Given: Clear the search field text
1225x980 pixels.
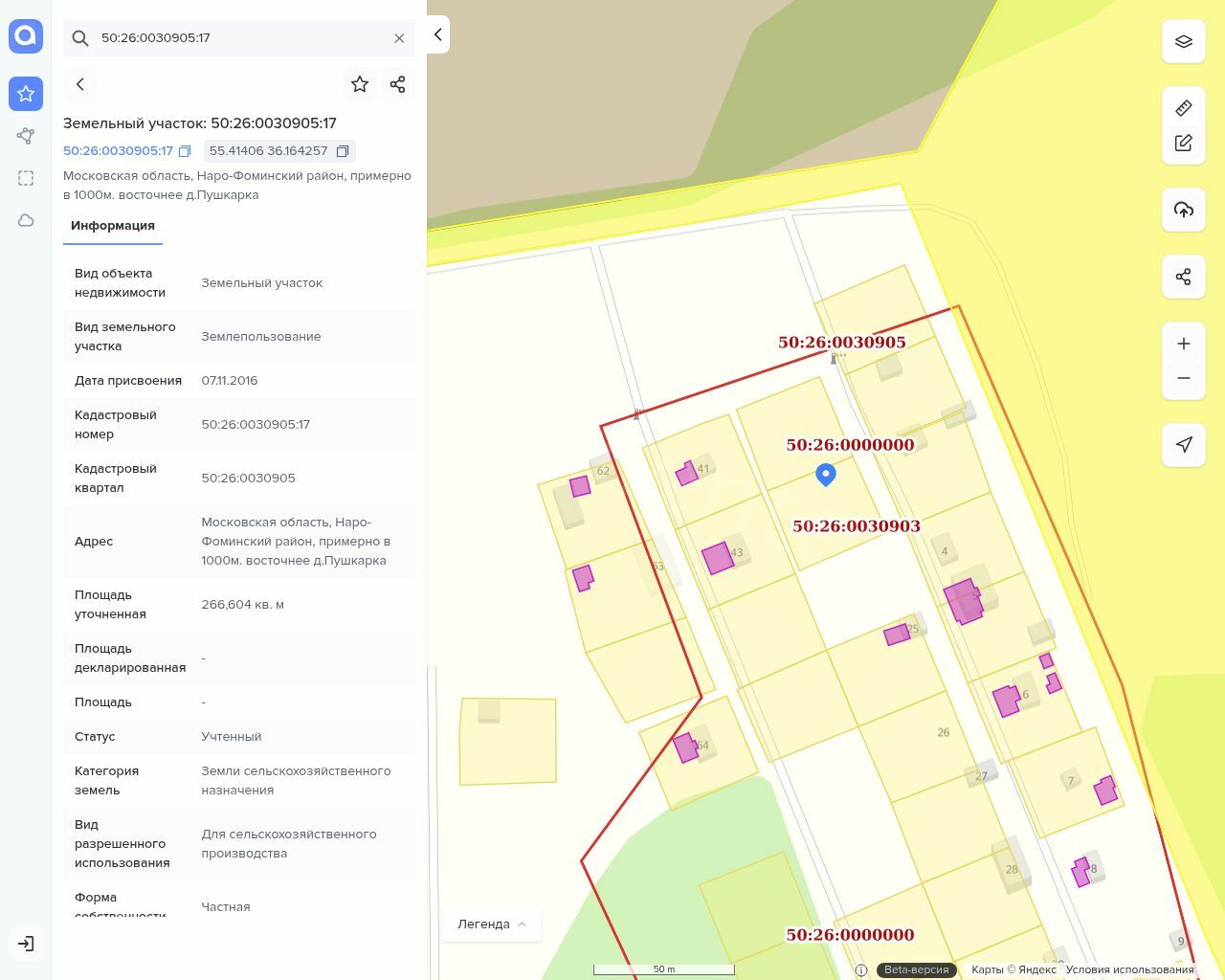Looking at the screenshot, I should tap(399, 38).
